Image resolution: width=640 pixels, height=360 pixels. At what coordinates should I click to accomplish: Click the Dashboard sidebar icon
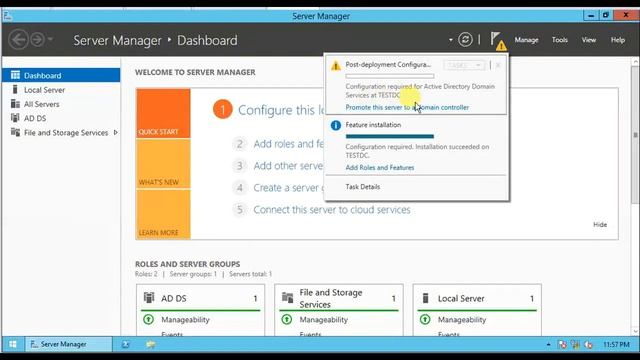15,75
